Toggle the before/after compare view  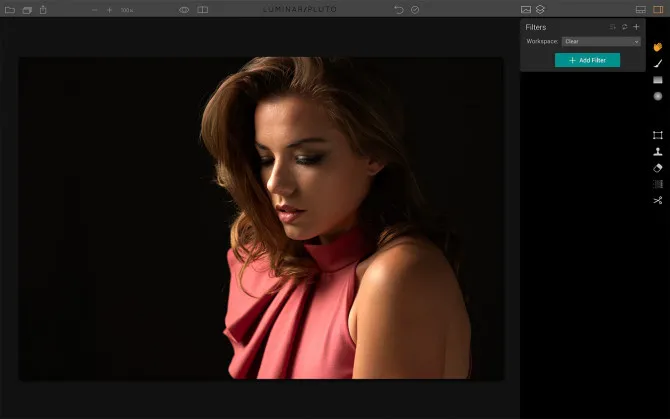pyautogui.click(x=203, y=10)
